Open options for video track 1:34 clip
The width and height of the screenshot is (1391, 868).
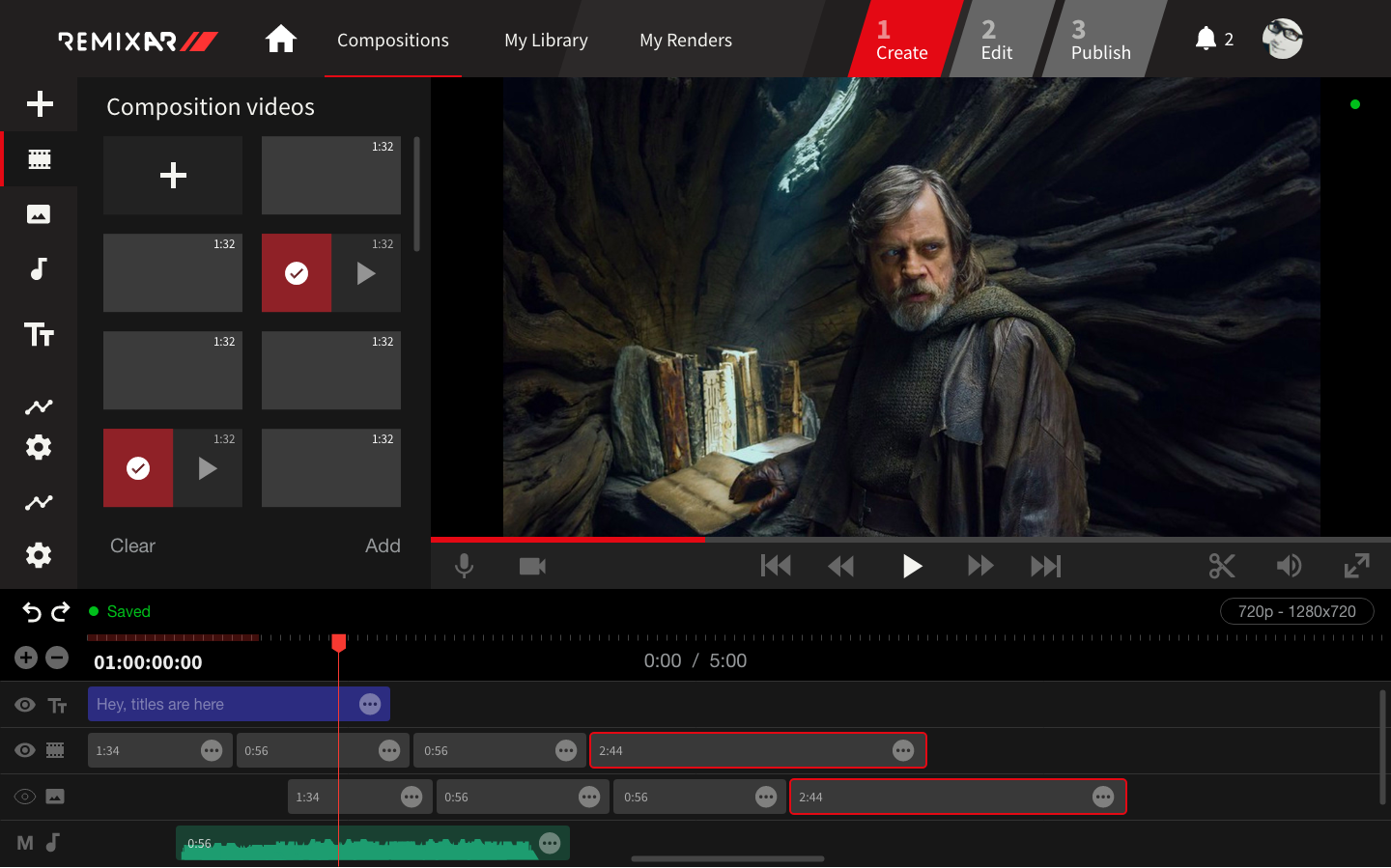pos(212,750)
